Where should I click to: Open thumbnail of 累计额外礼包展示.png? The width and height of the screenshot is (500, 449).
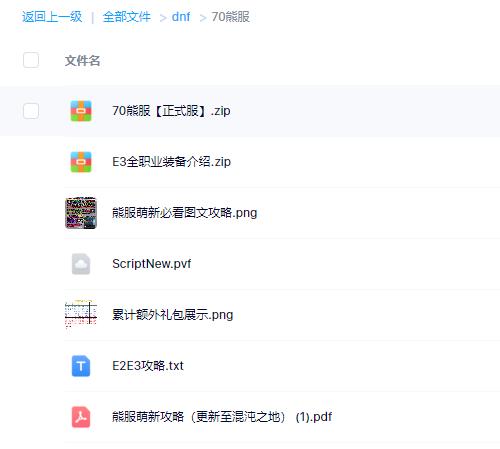tap(81, 314)
